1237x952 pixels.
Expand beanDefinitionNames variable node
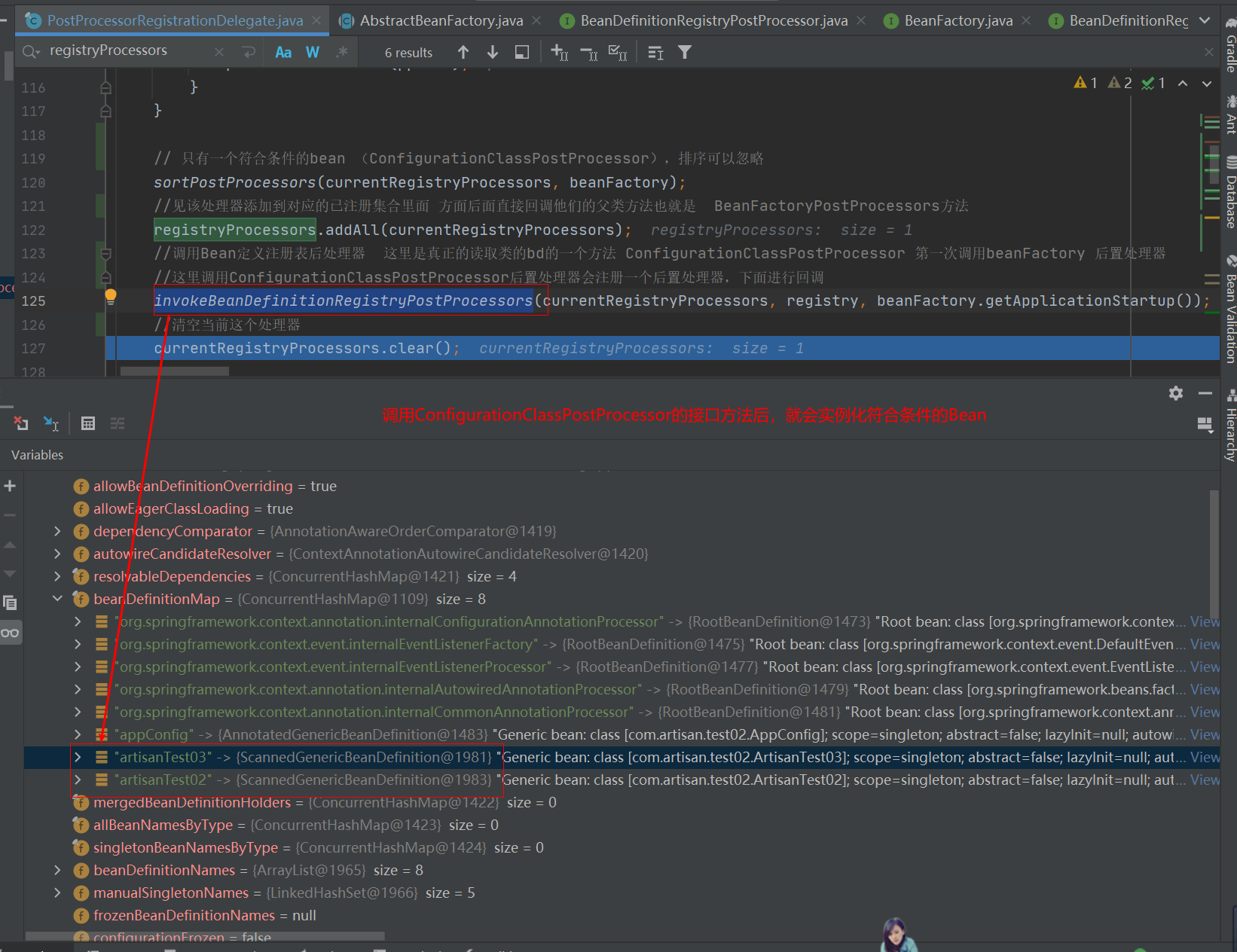[57, 870]
